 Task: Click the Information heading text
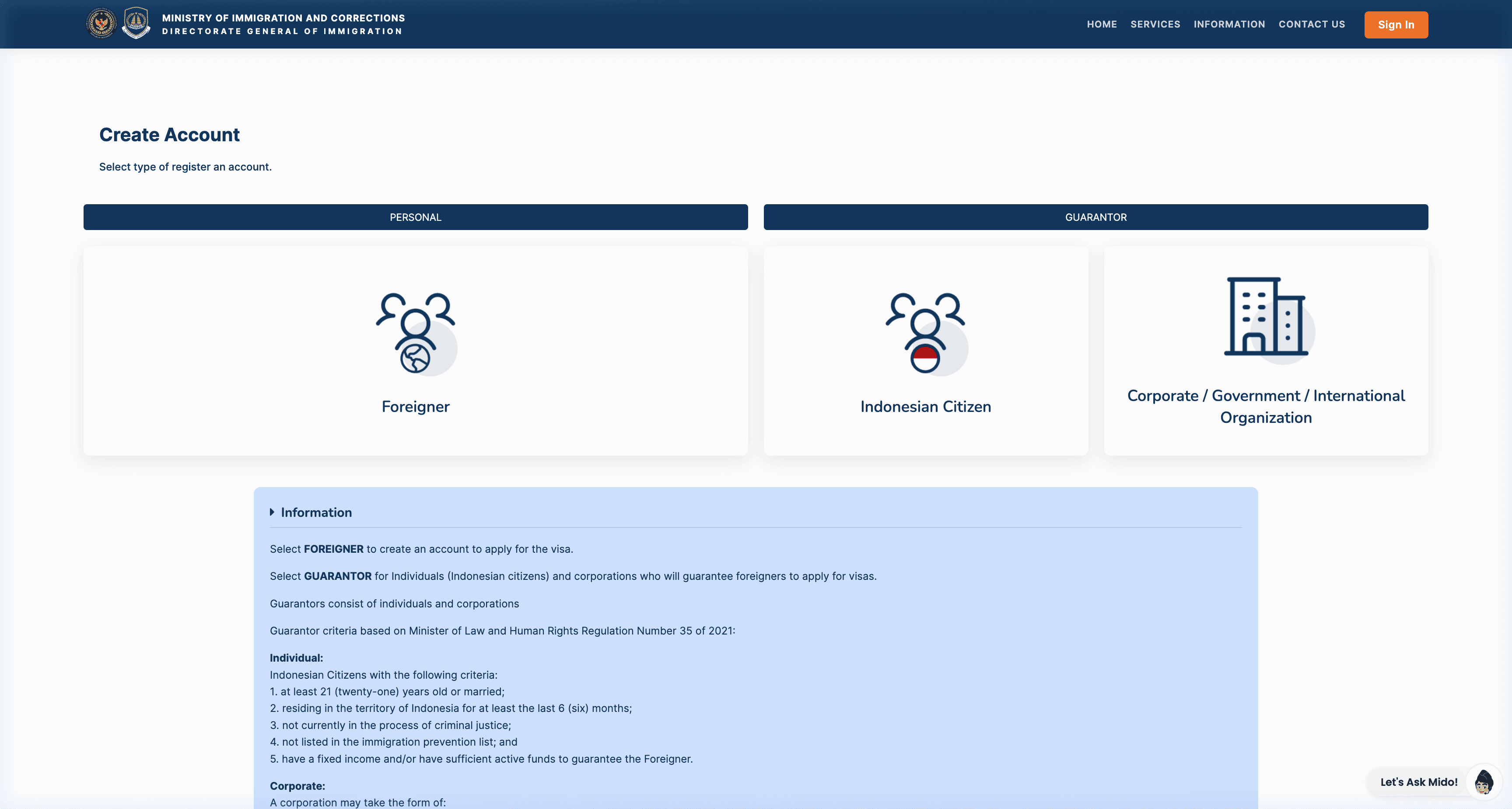pyautogui.click(x=316, y=512)
